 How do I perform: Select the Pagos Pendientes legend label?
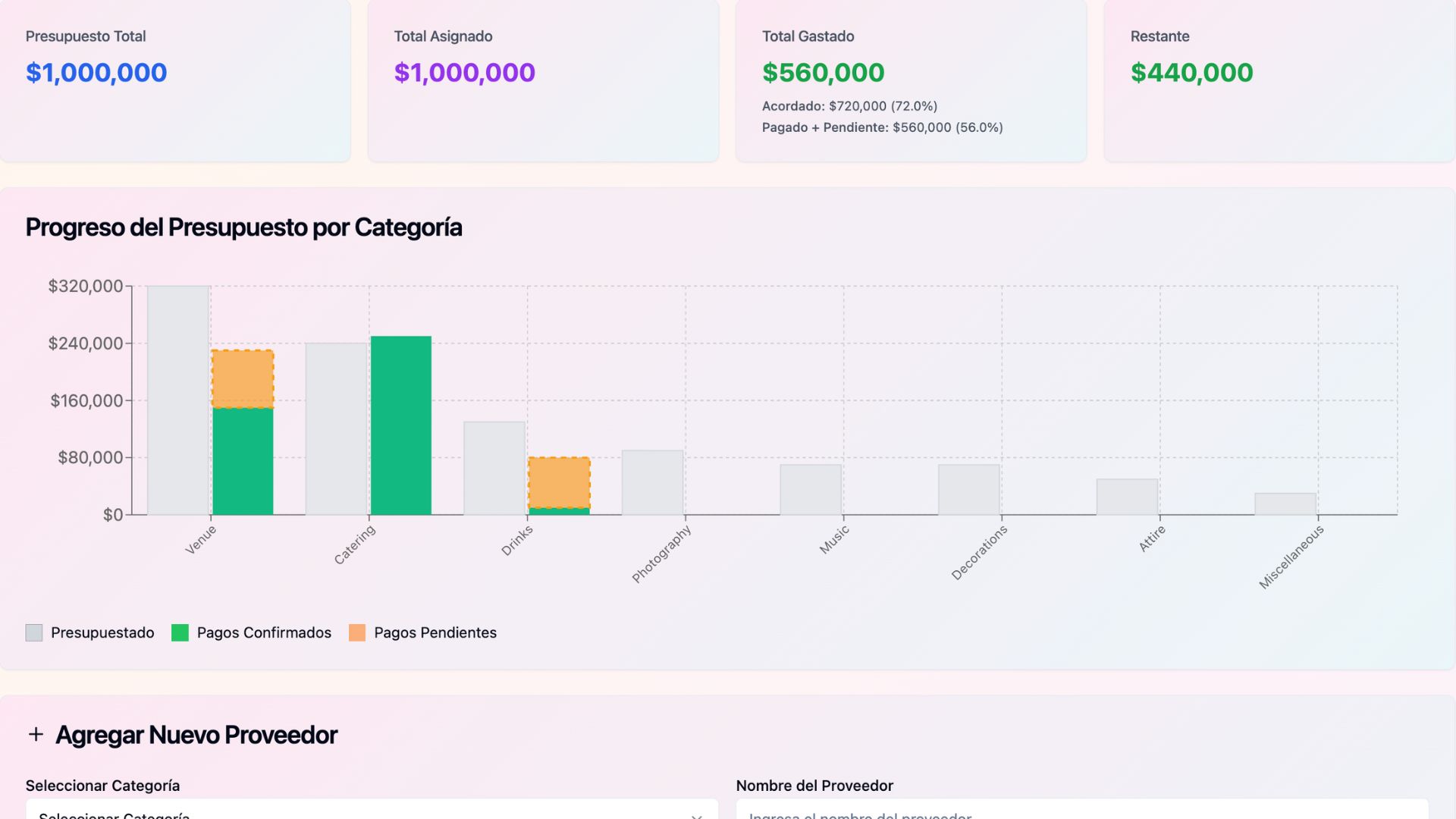tap(435, 632)
